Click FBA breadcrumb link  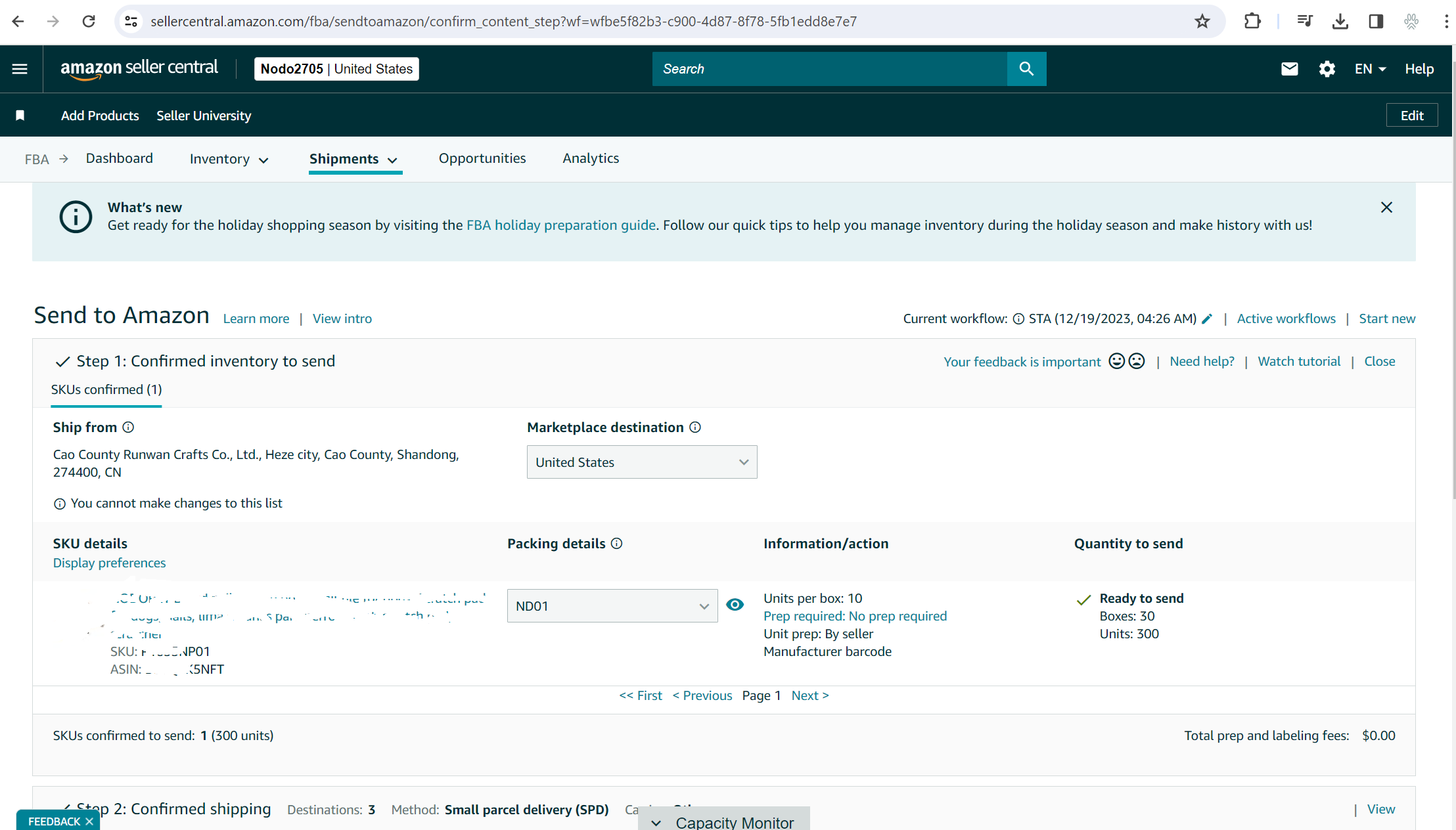(x=37, y=159)
